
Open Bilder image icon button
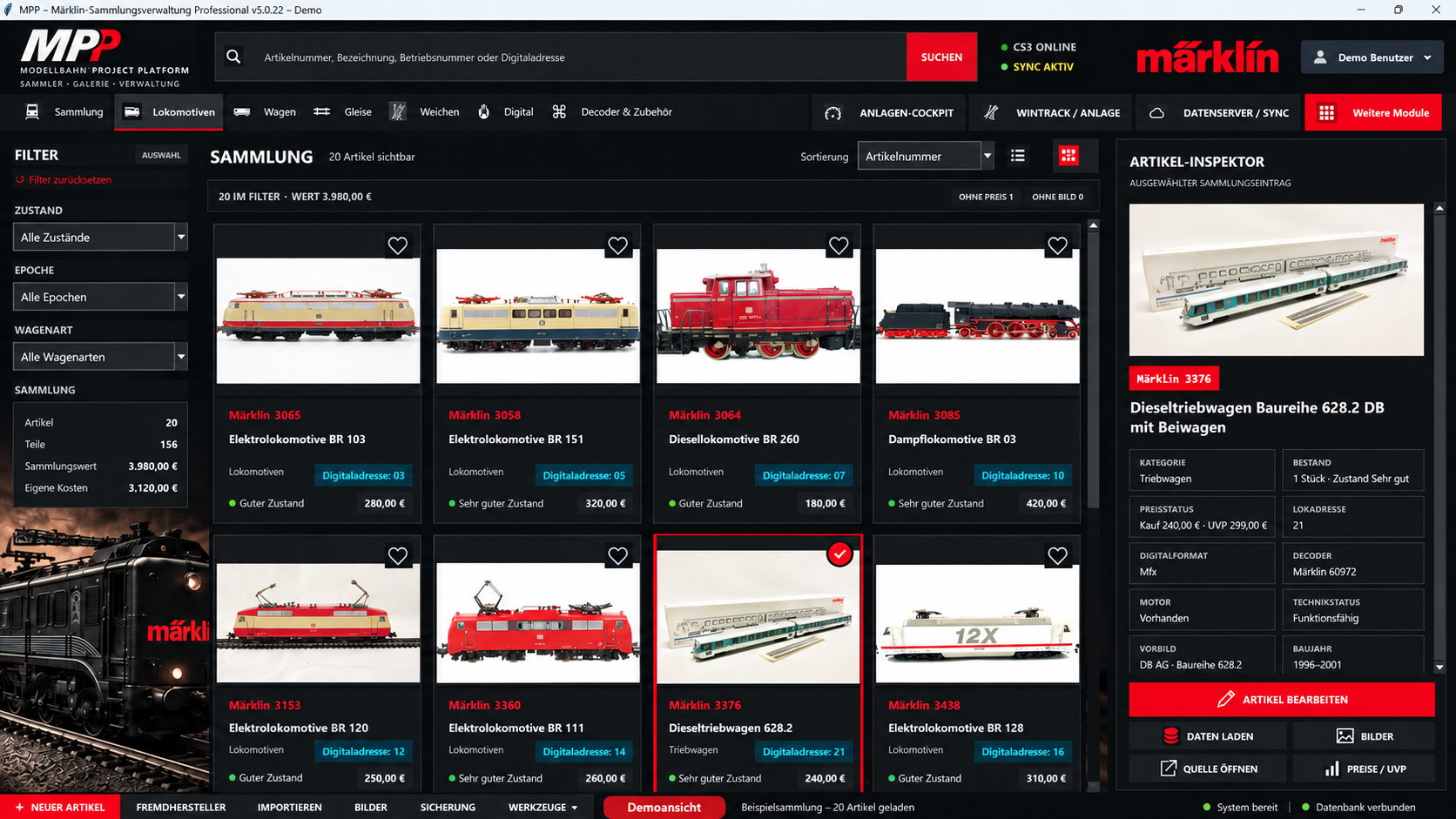1345,736
